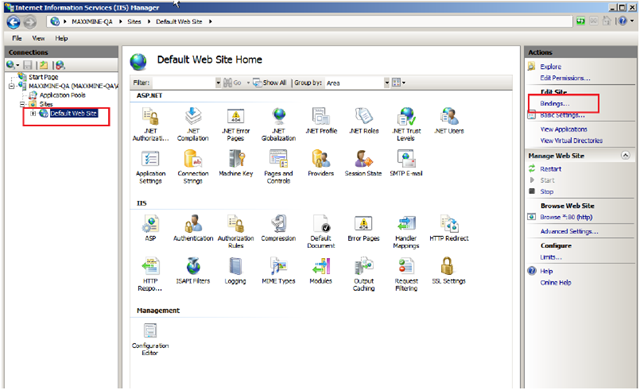Open .NET Roles feature
Viewport: 640px width, 390px height.
(x=364, y=121)
